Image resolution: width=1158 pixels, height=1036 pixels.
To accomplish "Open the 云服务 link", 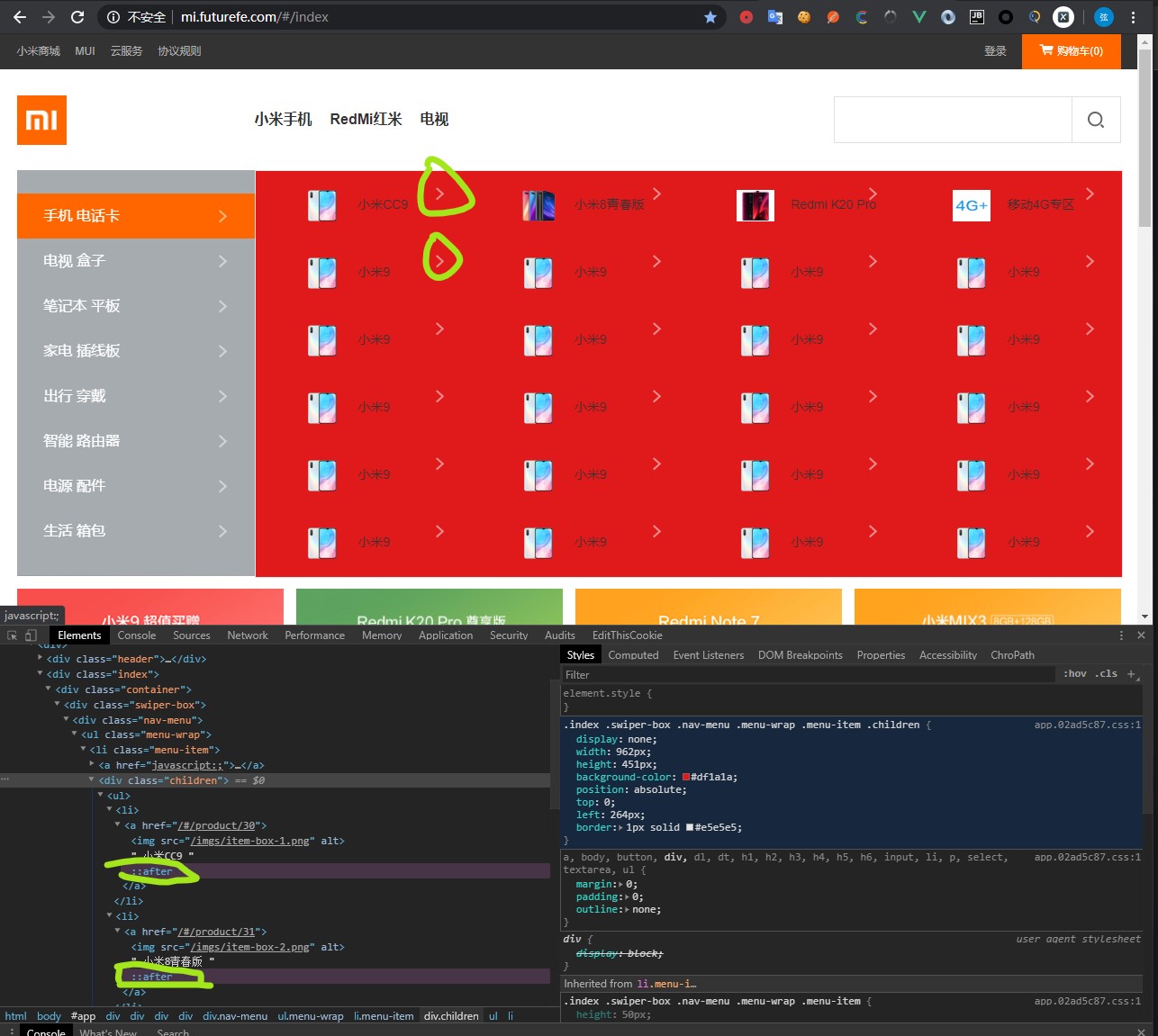I will pyautogui.click(x=126, y=51).
